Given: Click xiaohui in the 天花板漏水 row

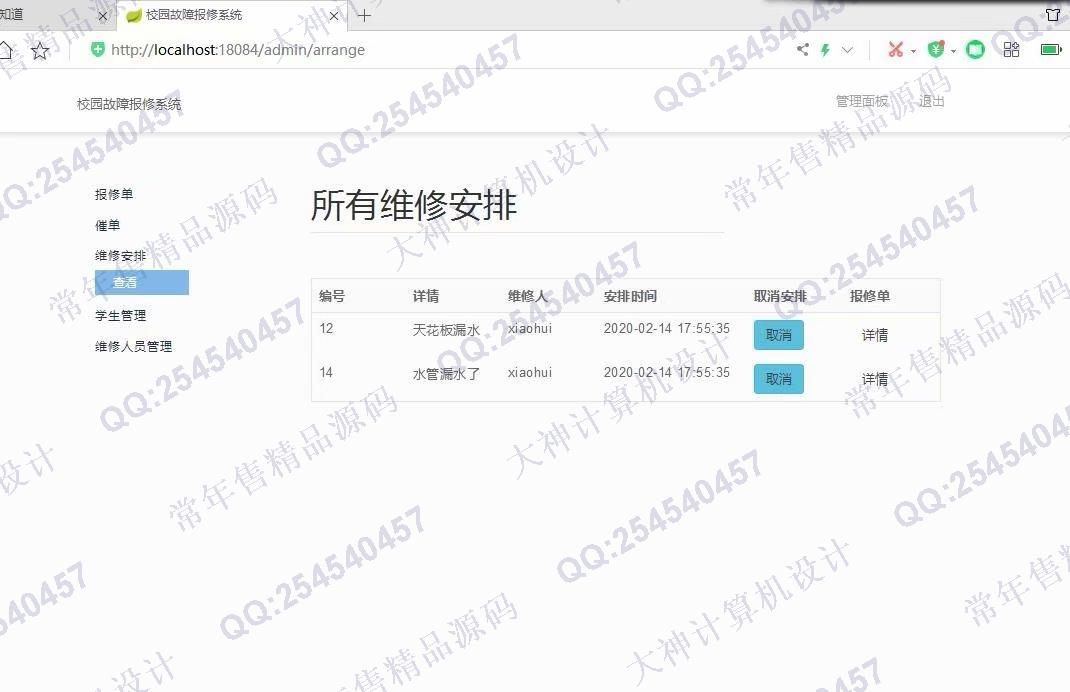Looking at the screenshot, I should tap(530, 329).
